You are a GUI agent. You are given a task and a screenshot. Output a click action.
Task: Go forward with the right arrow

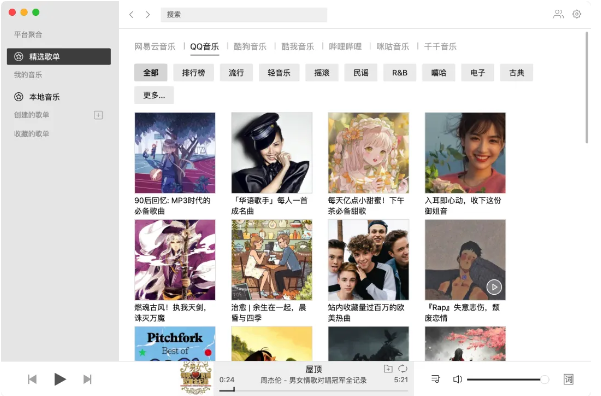148,15
